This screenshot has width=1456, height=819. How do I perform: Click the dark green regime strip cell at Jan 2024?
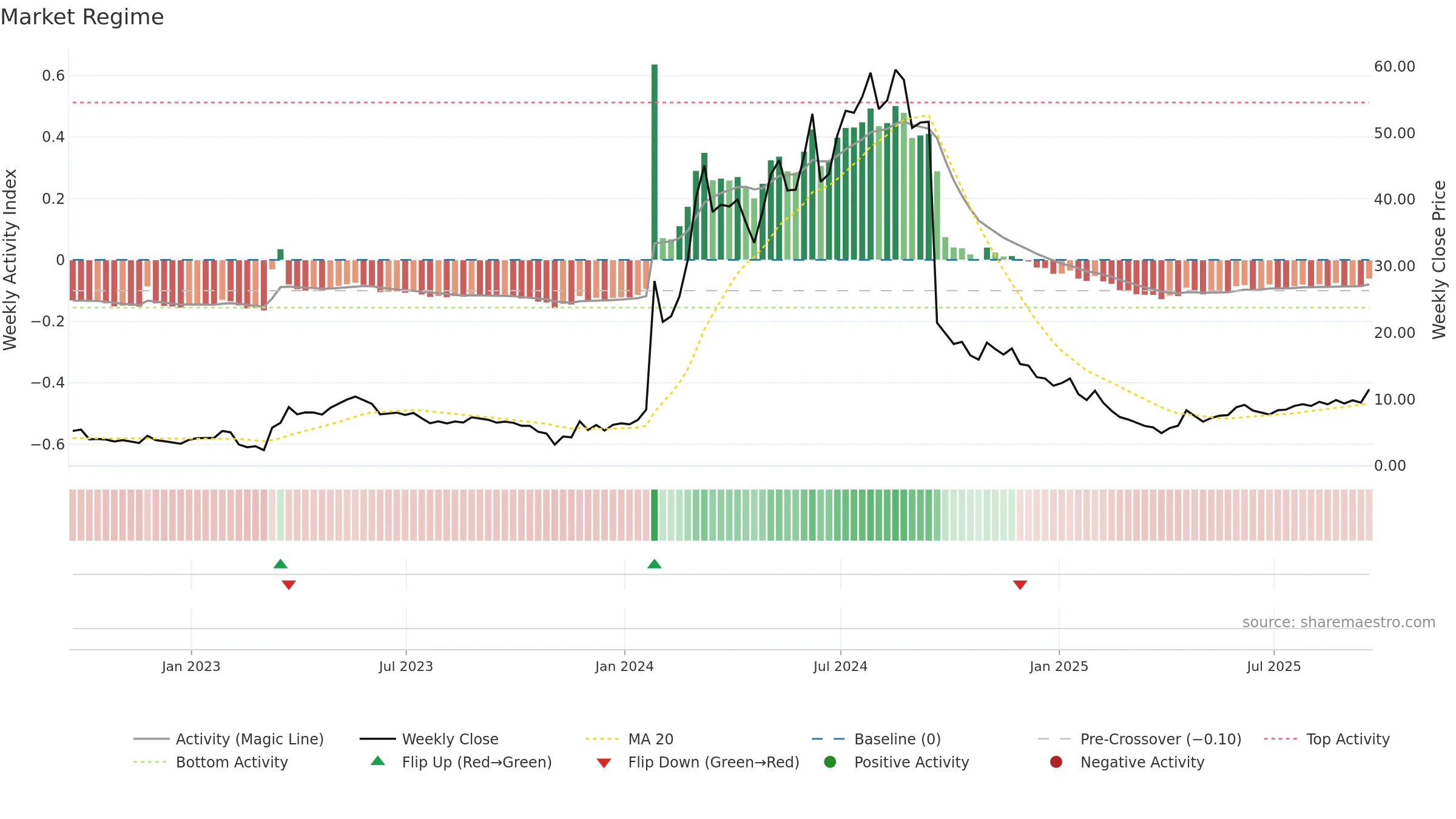(x=655, y=515)
